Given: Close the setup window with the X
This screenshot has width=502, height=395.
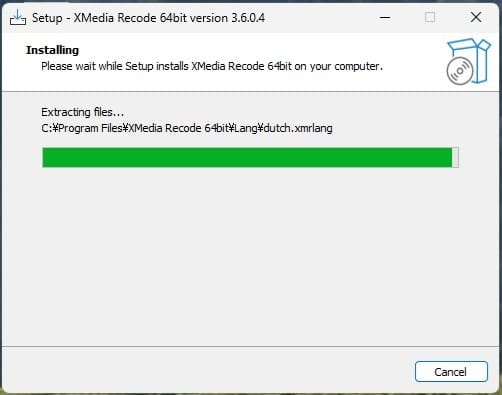Looking at the screenshot, I should coord(476,17).
